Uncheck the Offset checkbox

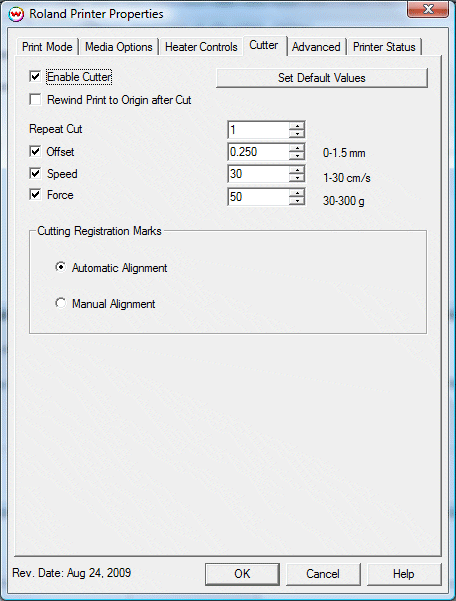coord(35,151)
